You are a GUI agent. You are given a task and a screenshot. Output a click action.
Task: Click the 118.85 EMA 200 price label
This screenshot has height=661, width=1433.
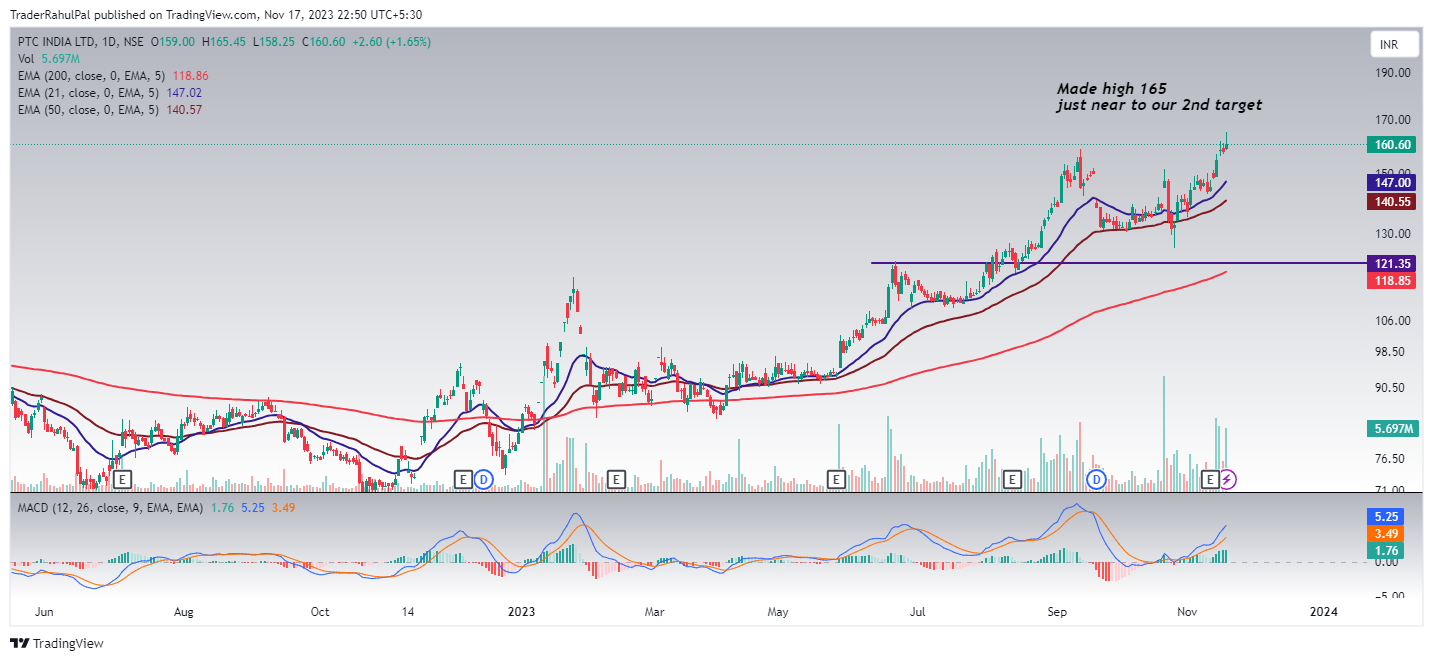coord(1393,281)
